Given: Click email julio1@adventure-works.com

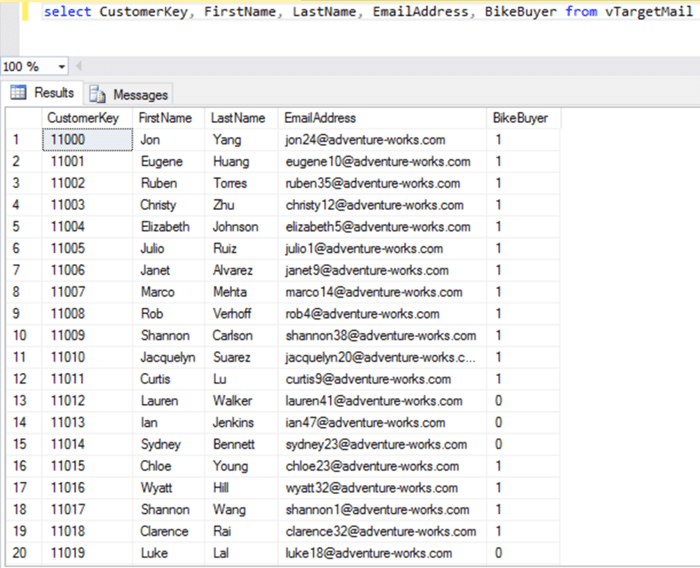Looking at the screenshot, I should 364,249.
